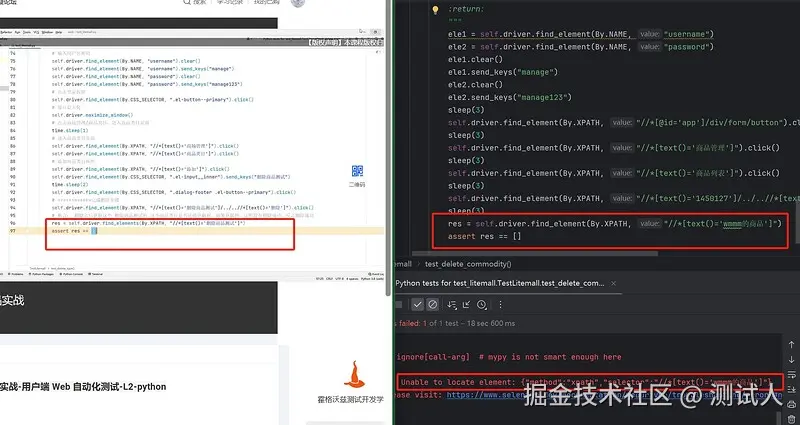Open test history clock dropdown
The image size is (800, 425).
pos(482,305)
